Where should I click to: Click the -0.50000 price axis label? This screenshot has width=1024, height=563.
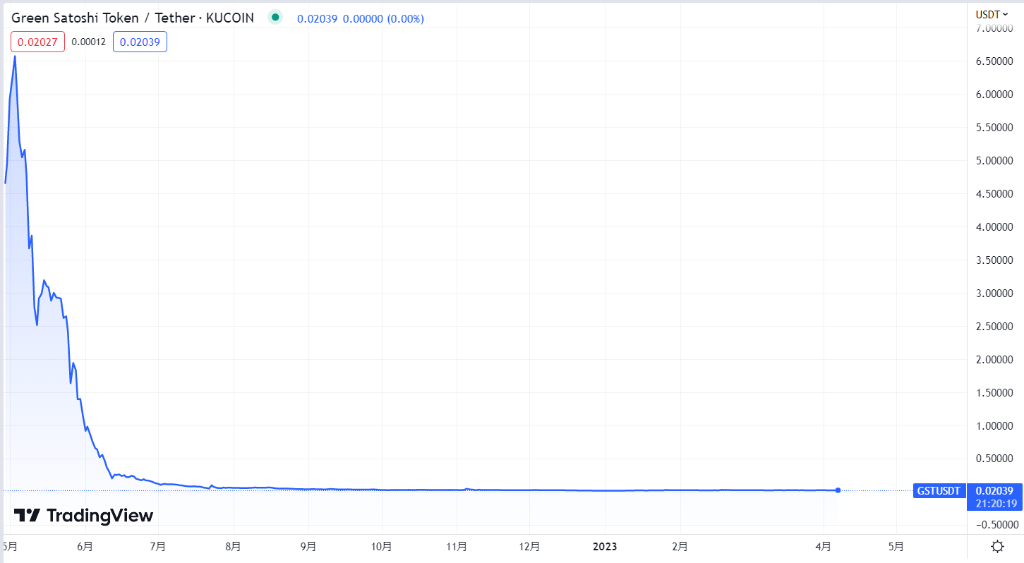997,524
